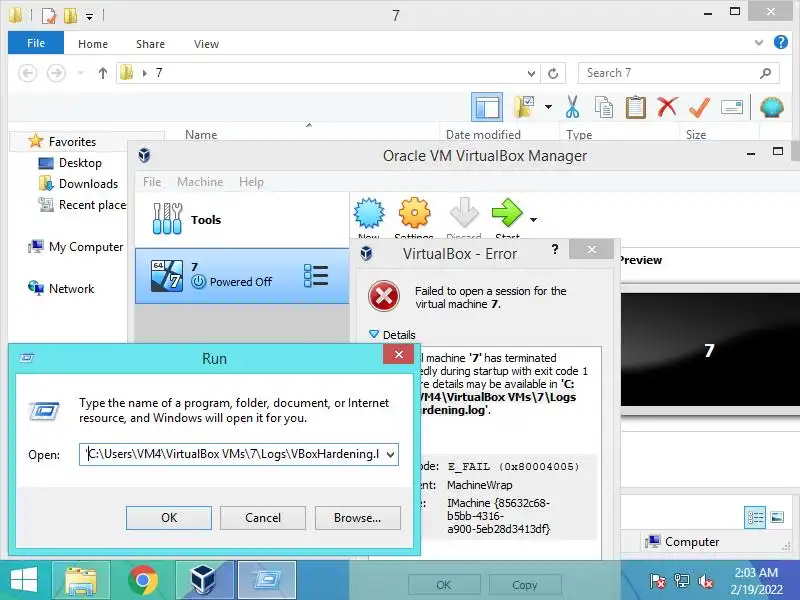The width and height of the screenshot is (800, 600).
Task: Collapse the Details disclosure triangle
Action: point(374,334)
